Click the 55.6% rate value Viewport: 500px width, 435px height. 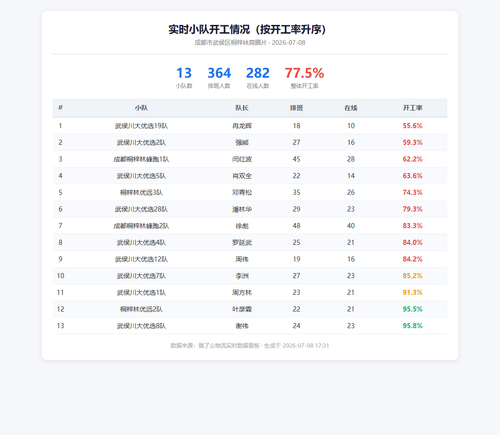tap(413, 126)
